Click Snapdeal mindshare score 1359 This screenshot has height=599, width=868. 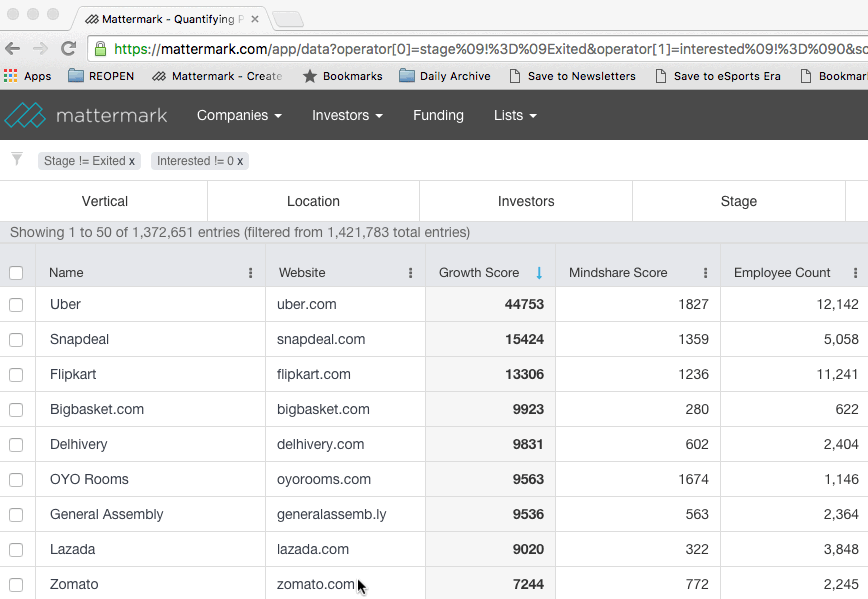pos(694,339)
